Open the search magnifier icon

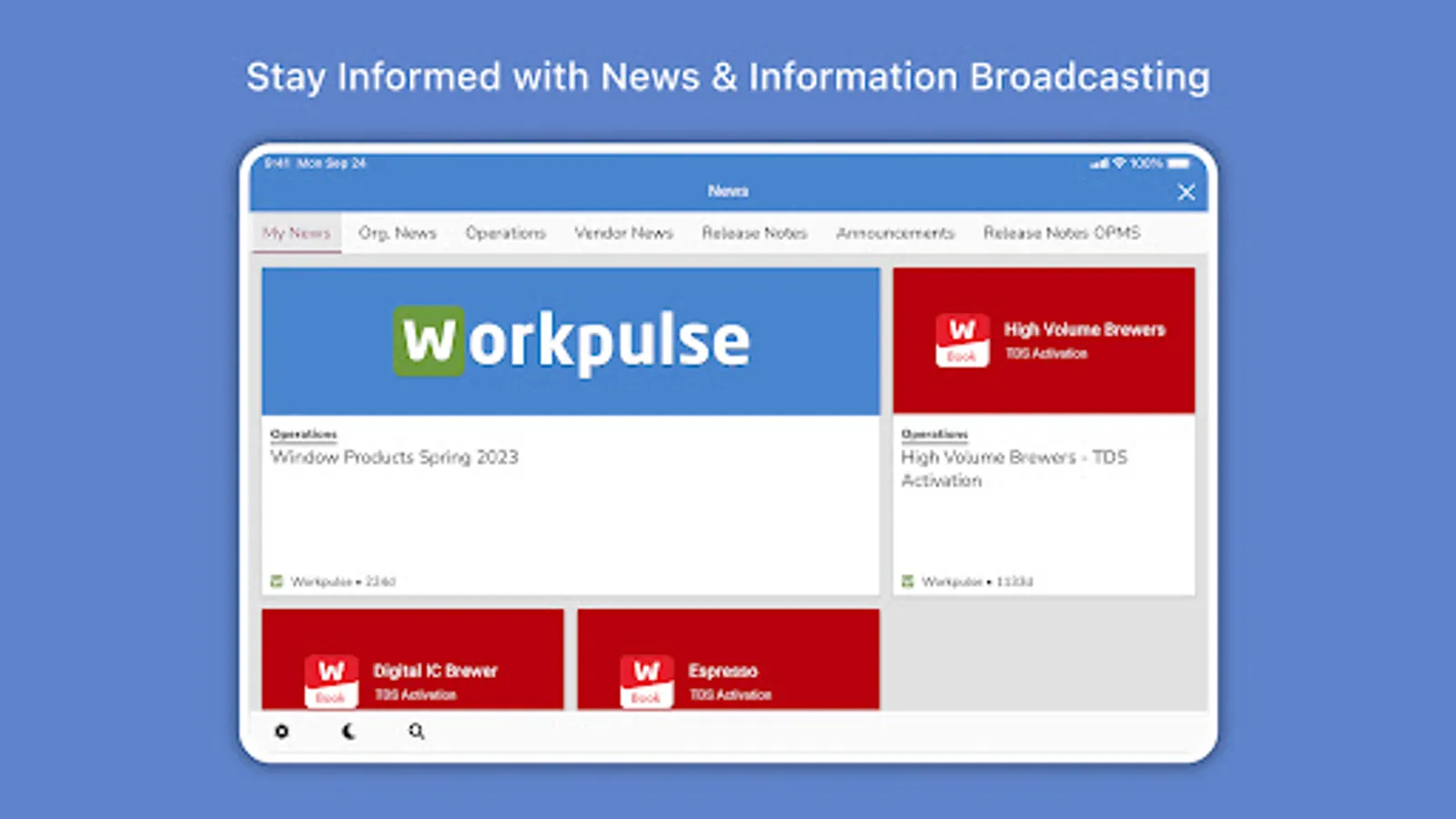click(x=416, y=731)
